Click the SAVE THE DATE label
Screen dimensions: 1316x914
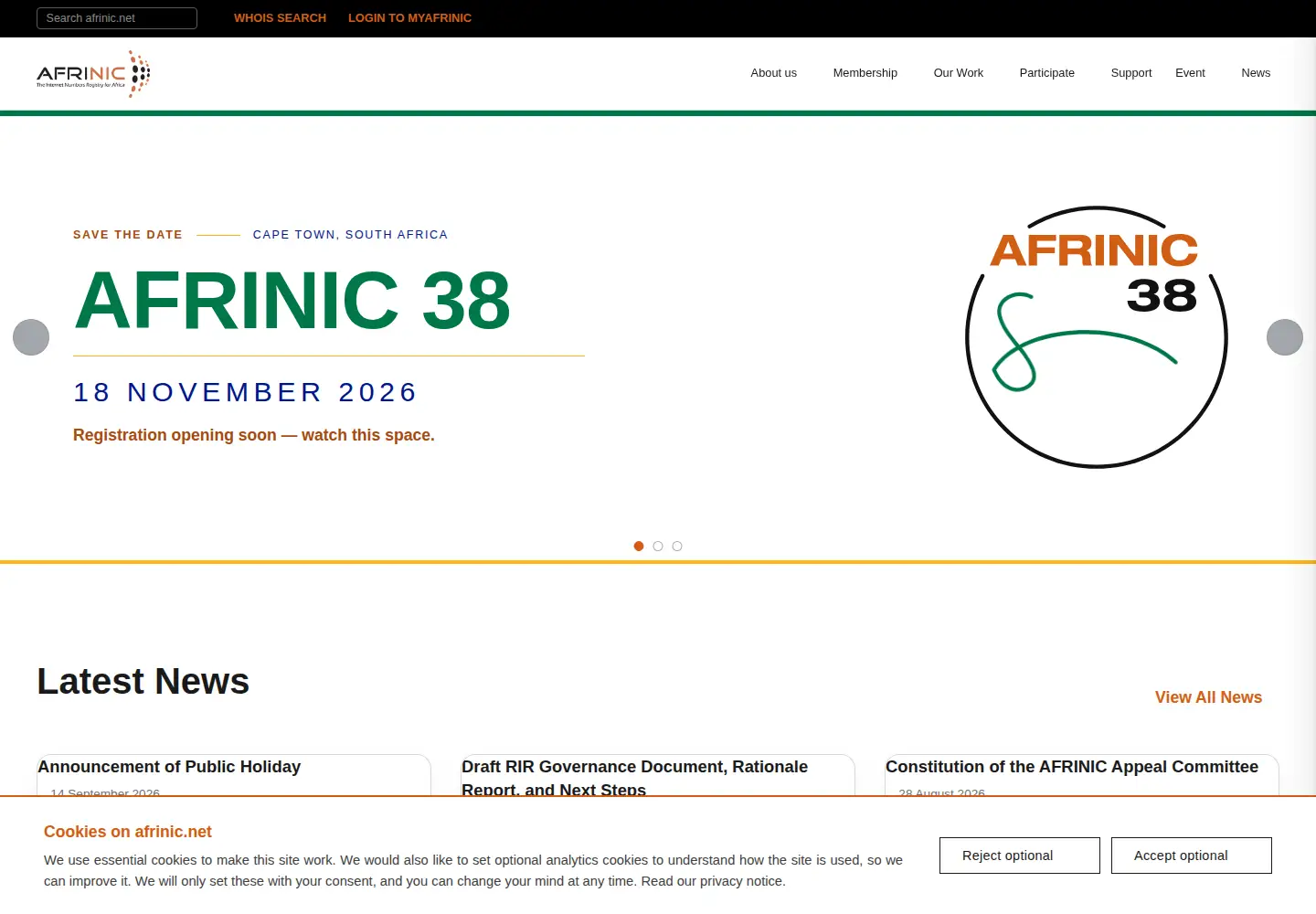pyautogui.click(x=128, y=235)
